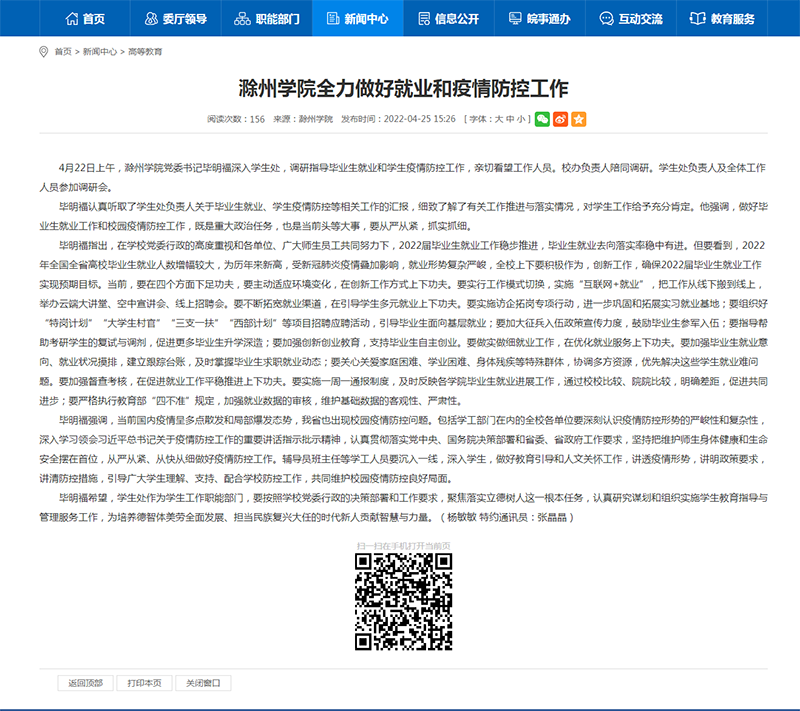Click the org-chart icon beside 职能部门

(242, 19)
